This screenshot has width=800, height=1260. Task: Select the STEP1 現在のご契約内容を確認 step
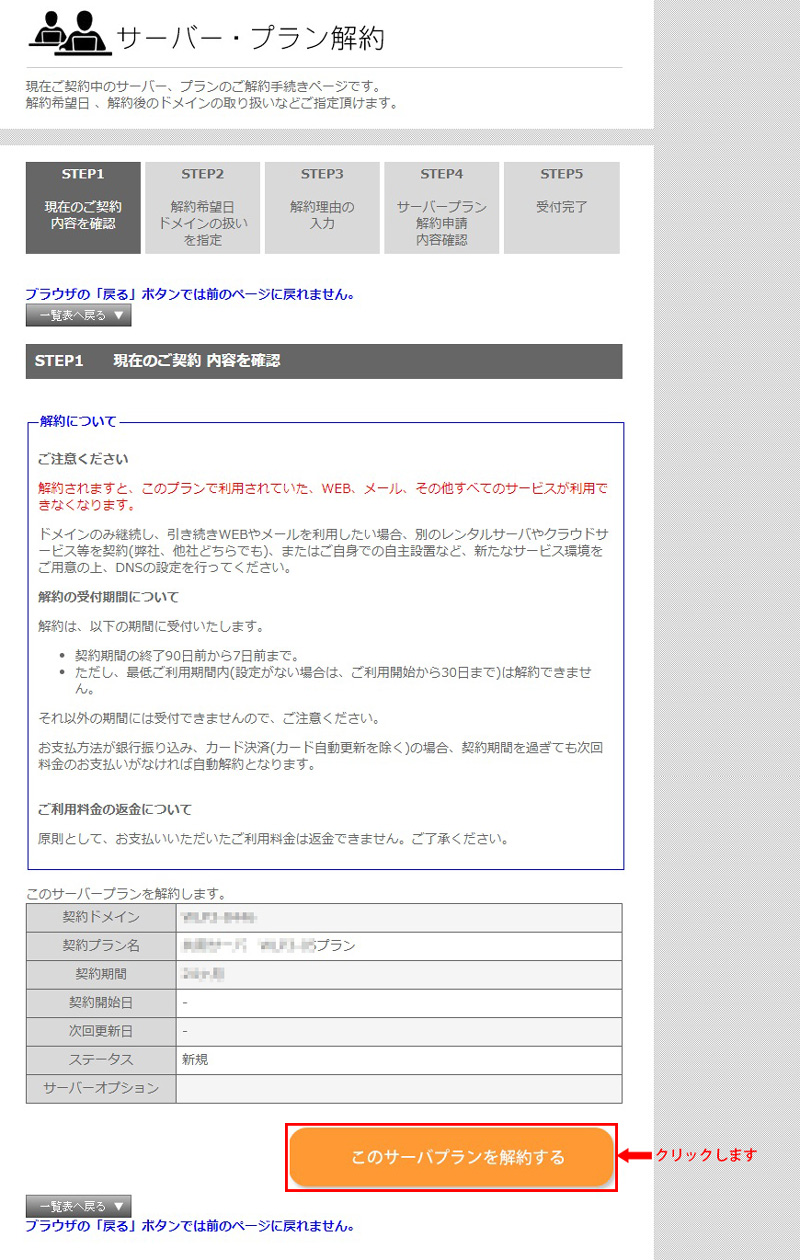pos(83,207)
